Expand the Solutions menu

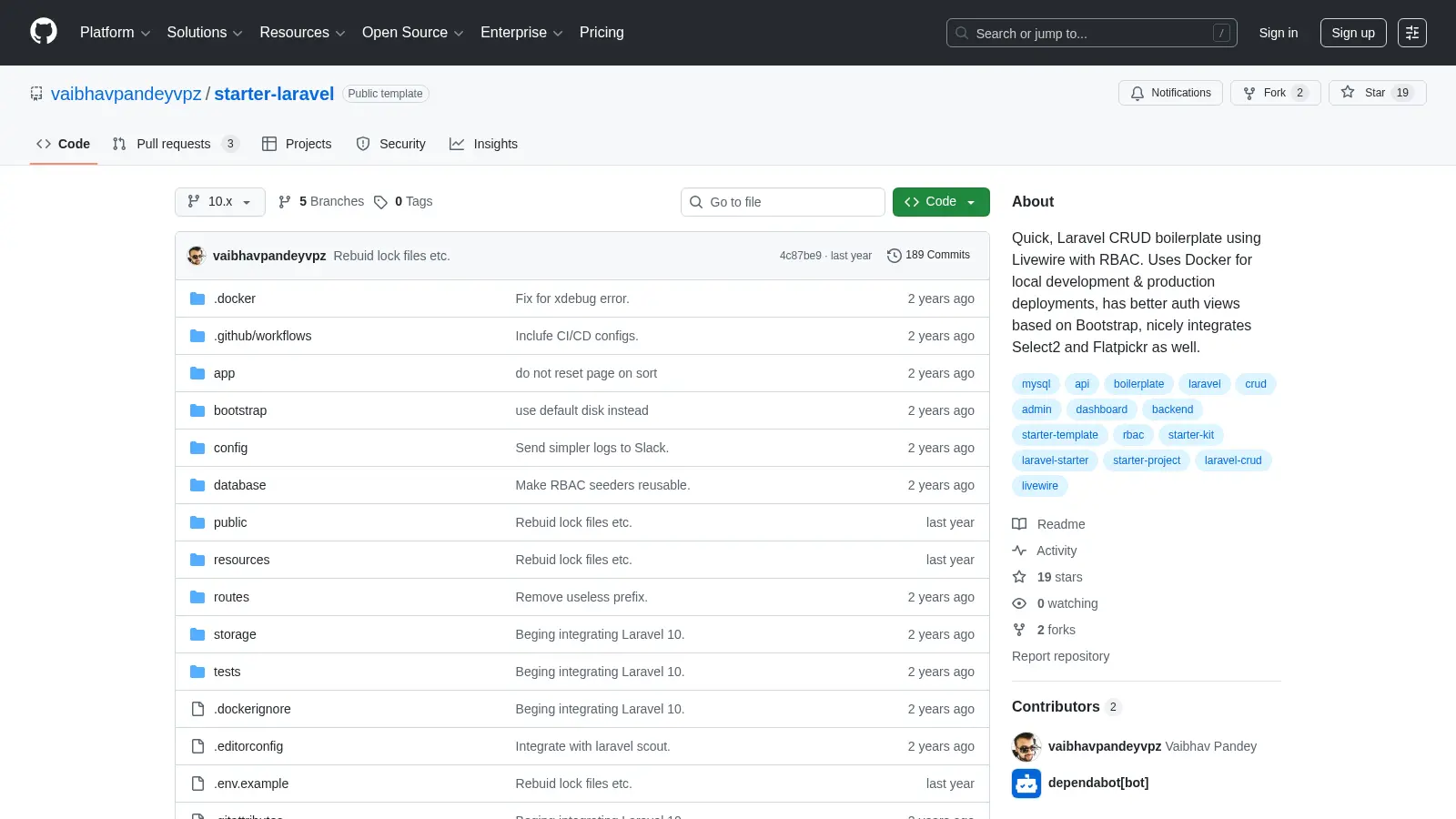[205, 33]
